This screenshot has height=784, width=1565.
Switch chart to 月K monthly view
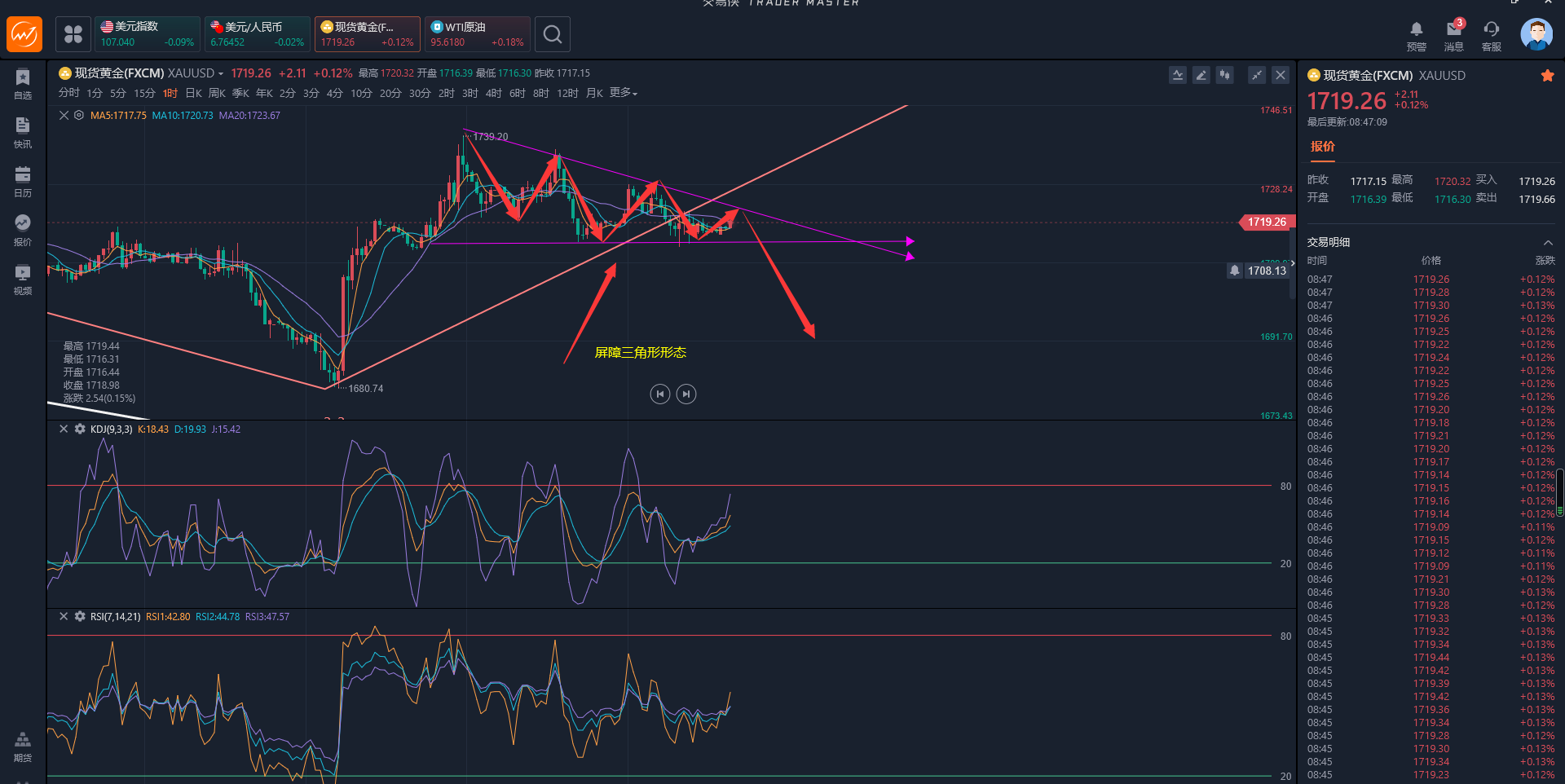[594, 93]
